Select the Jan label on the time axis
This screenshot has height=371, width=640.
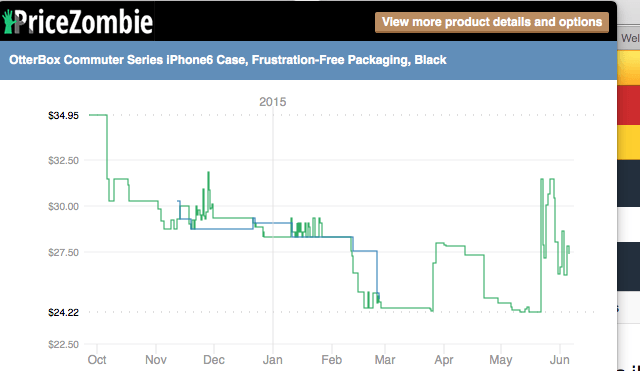(273, 360)
